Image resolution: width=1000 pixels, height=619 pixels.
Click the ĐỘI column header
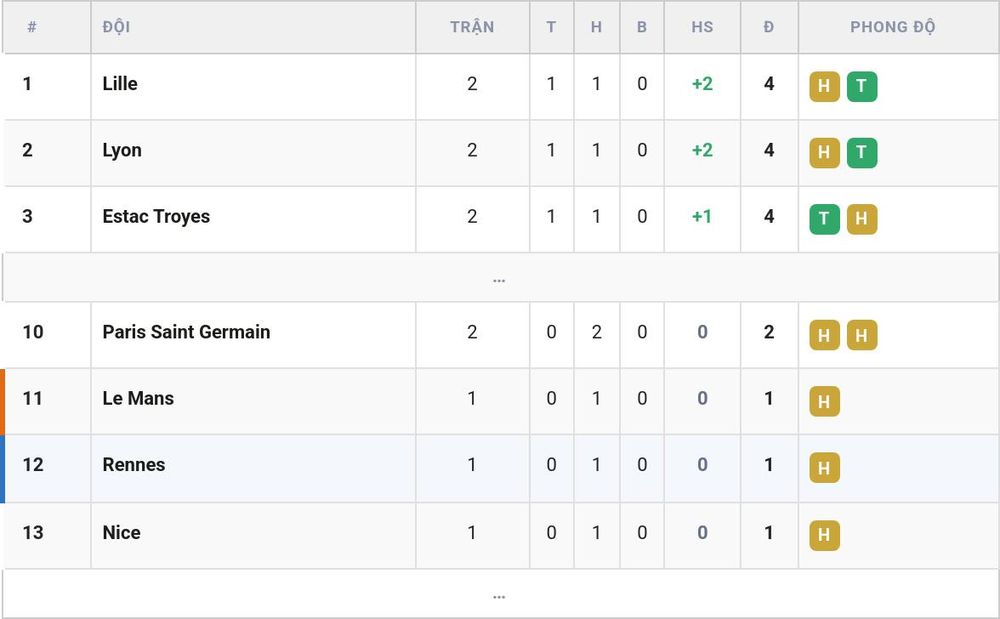116,27
